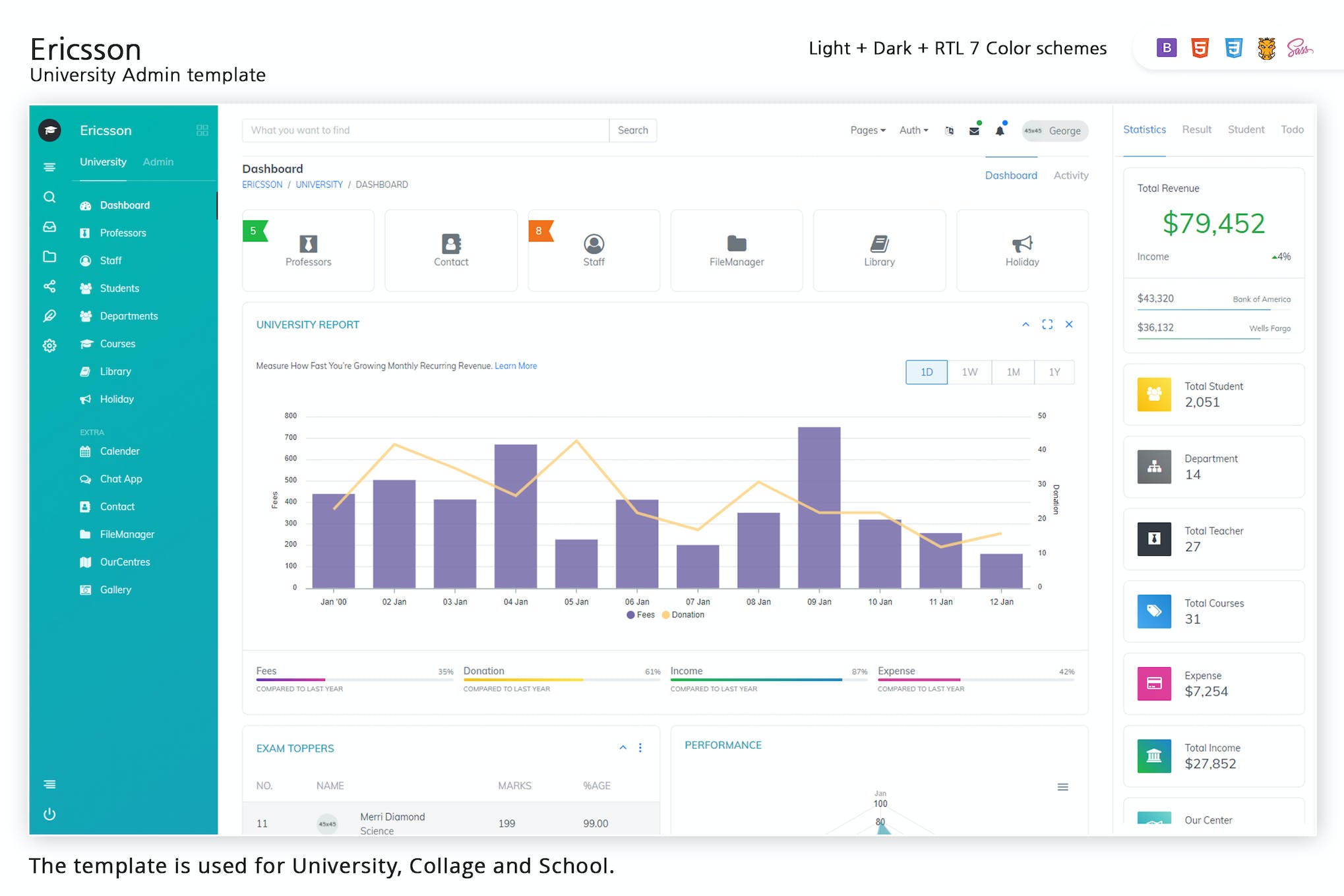This screenshot has width=1344, height=896.
Task: Click the FileManager folder tile
Action: coord(736,251)
